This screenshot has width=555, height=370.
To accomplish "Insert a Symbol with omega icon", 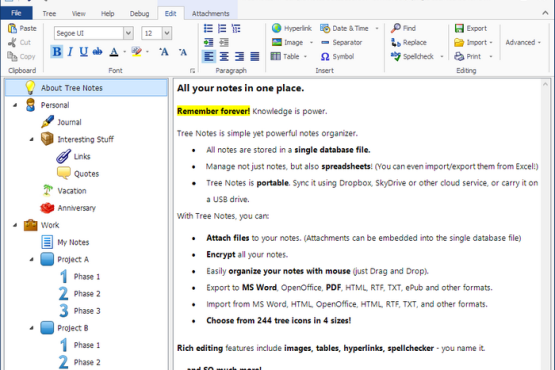I will pyautogui.click(x=337, y=57).
